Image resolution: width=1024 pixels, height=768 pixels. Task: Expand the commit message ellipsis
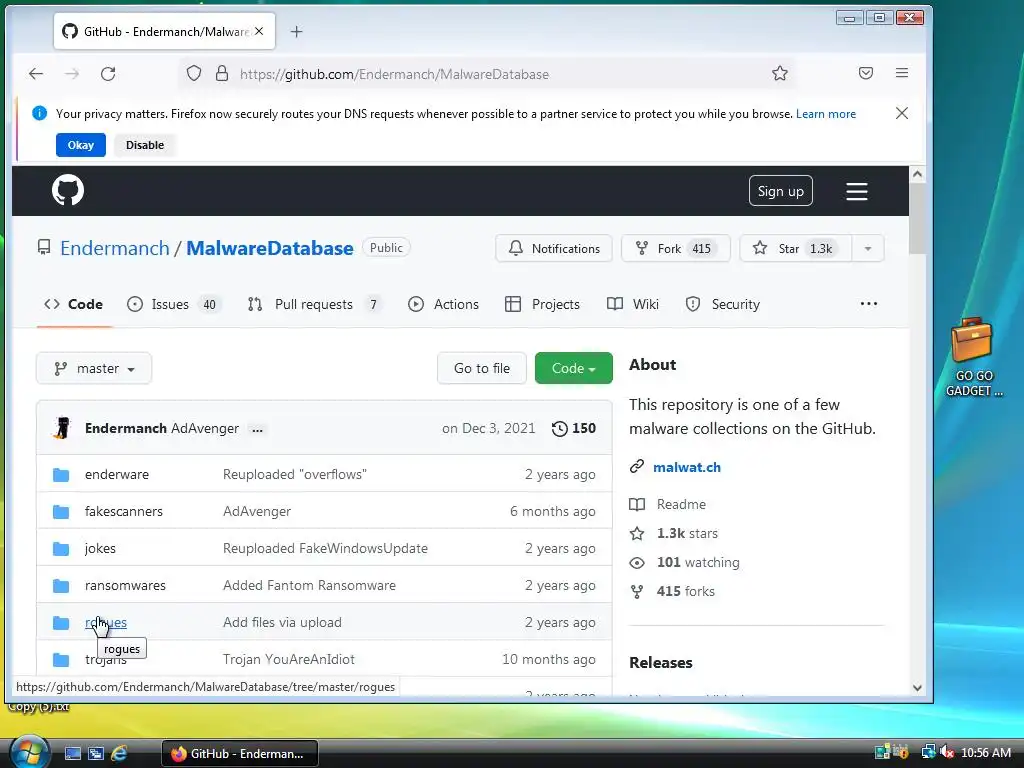(x=257, y=429)
